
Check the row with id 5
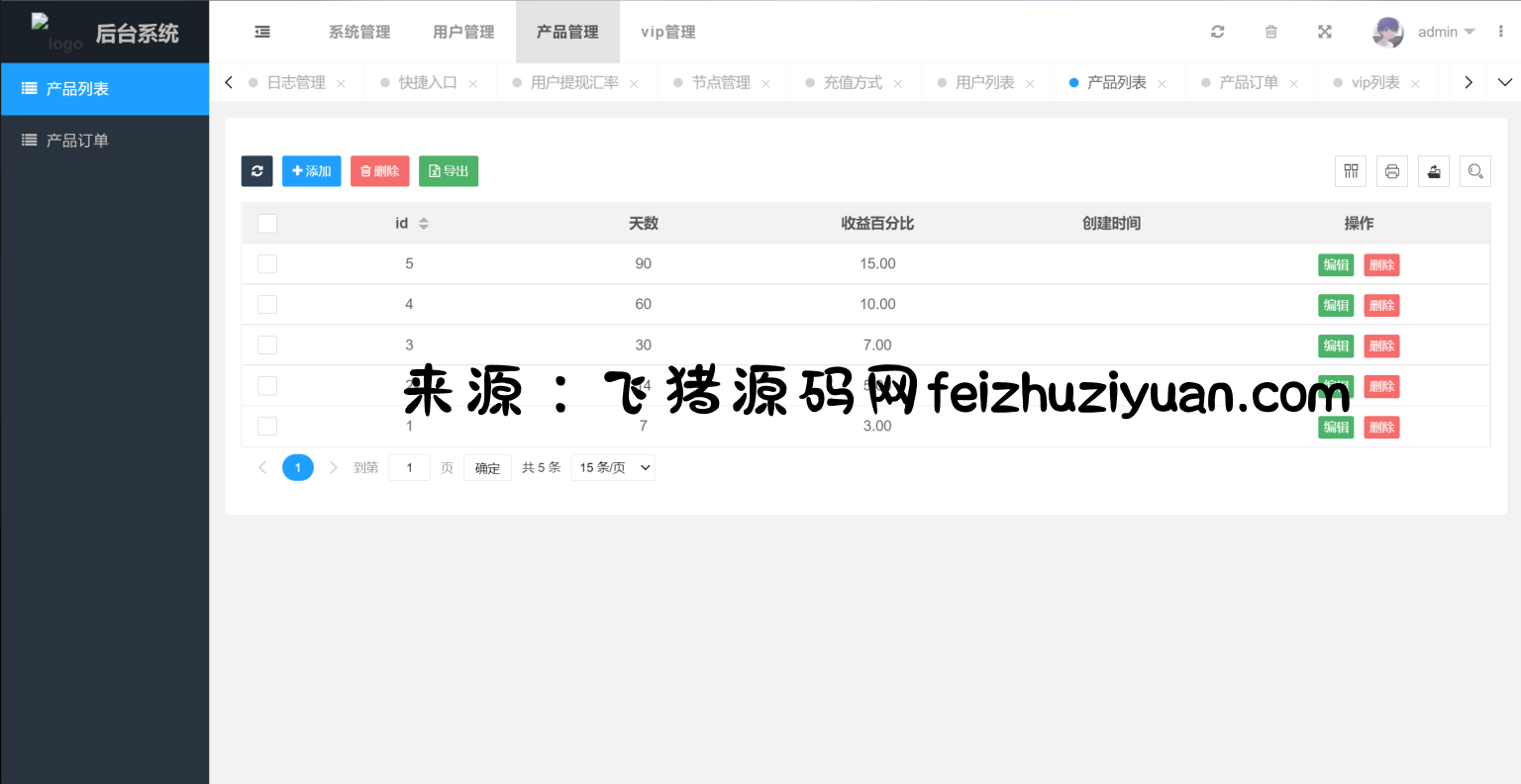pos(267,264)
